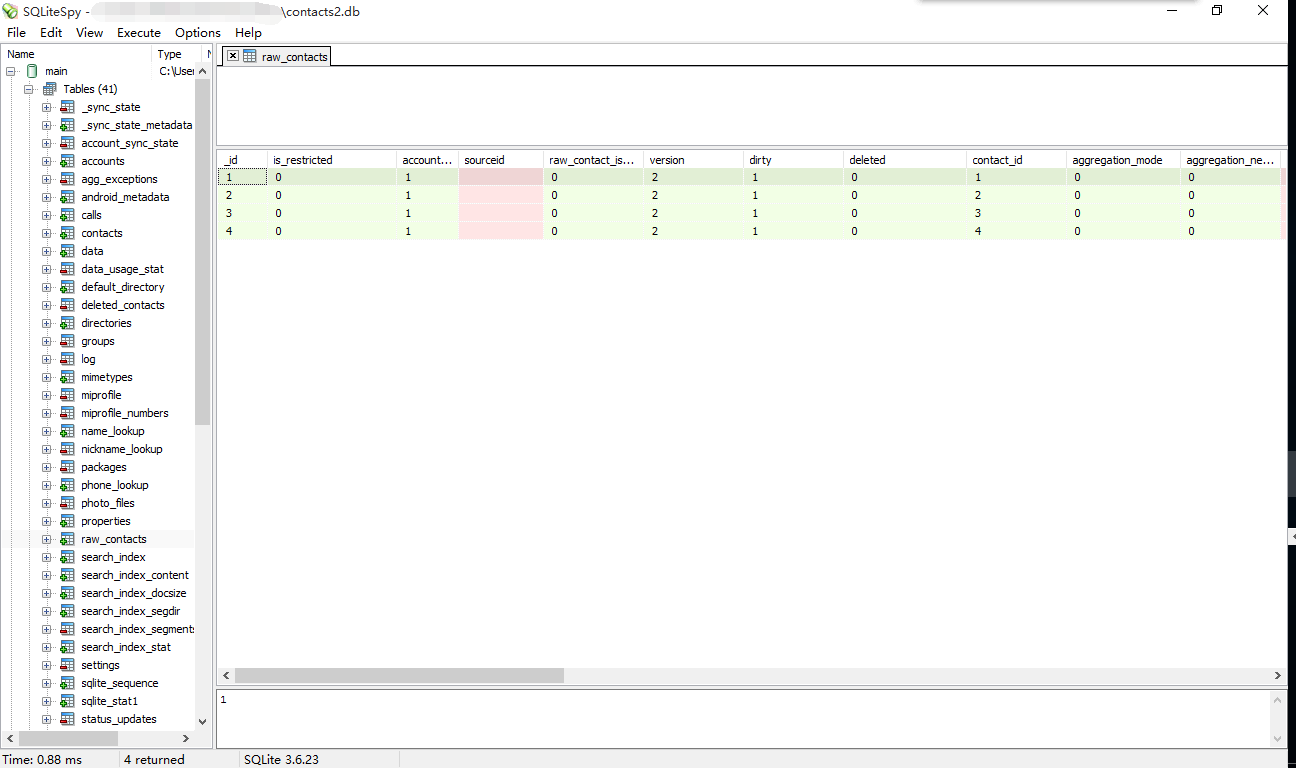Click the groups table icon
The width and height of the screenshot is (1296, 768).
pos(67,341)
